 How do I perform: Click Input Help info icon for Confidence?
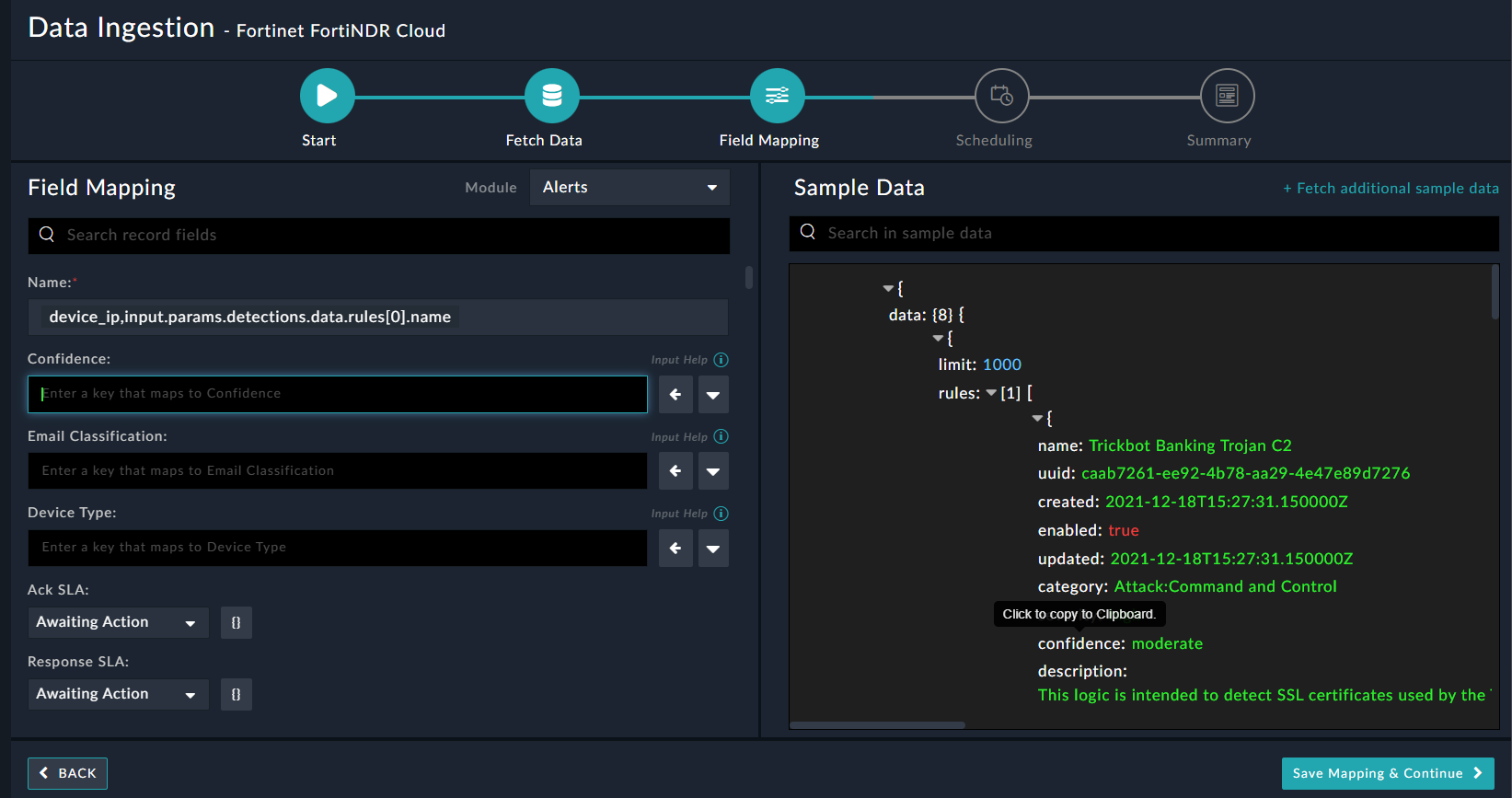(x=721, y=360)
